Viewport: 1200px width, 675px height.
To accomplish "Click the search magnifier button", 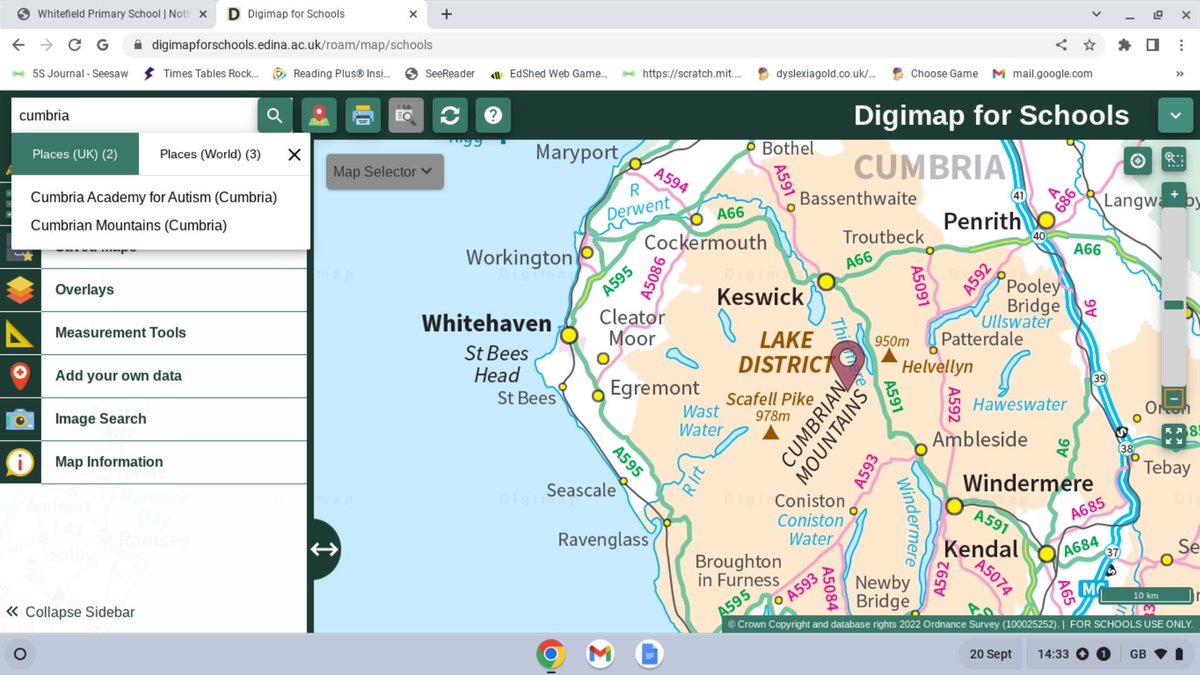I will click(275, 115).
